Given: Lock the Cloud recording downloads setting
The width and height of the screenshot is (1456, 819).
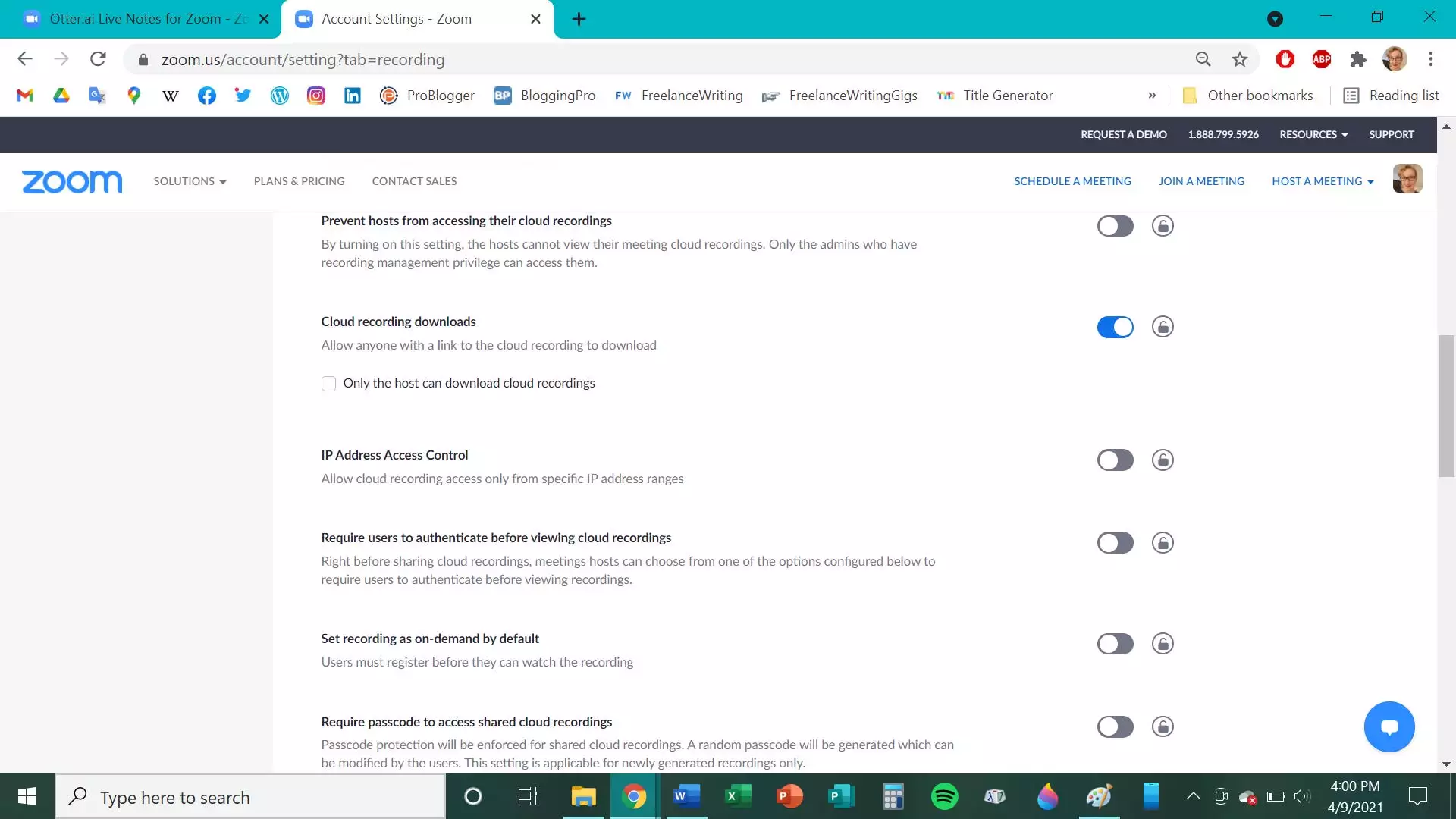Looking at the screenshot, I should click(1163, 327).
